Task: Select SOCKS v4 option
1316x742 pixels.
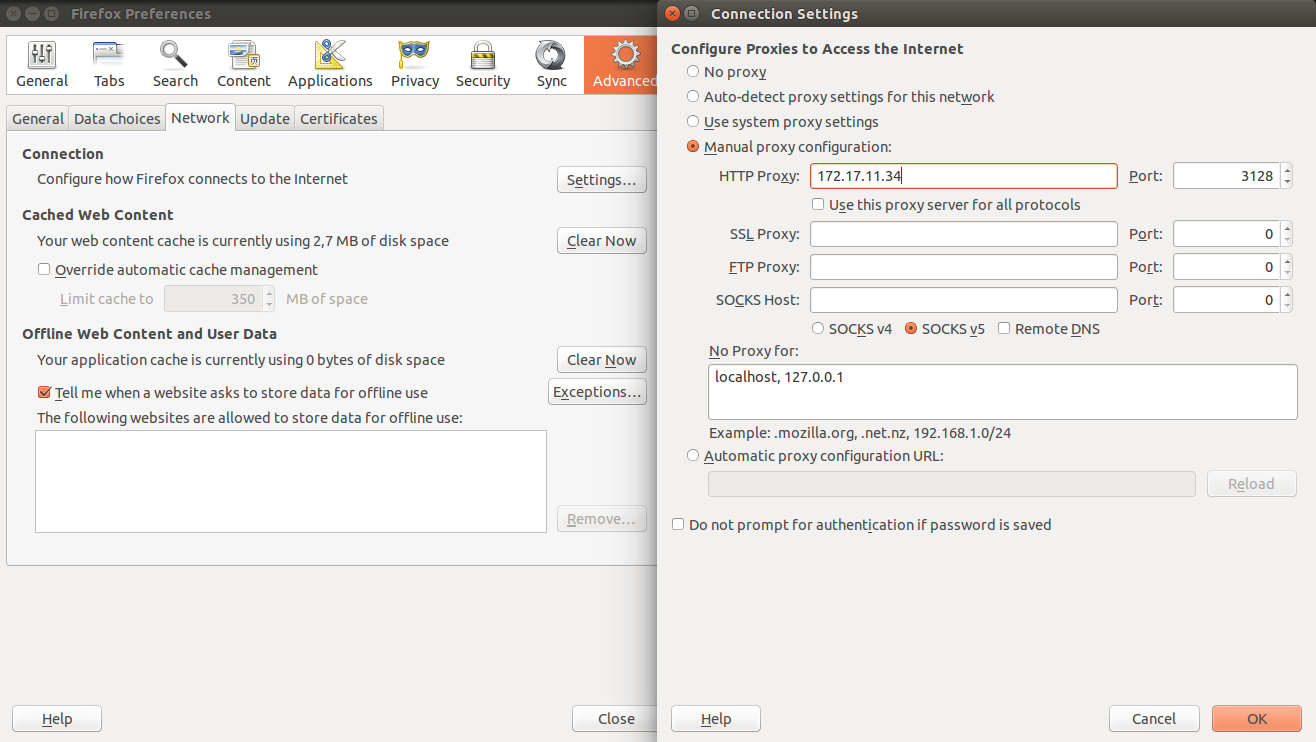Action: click(x=818, y=329)
